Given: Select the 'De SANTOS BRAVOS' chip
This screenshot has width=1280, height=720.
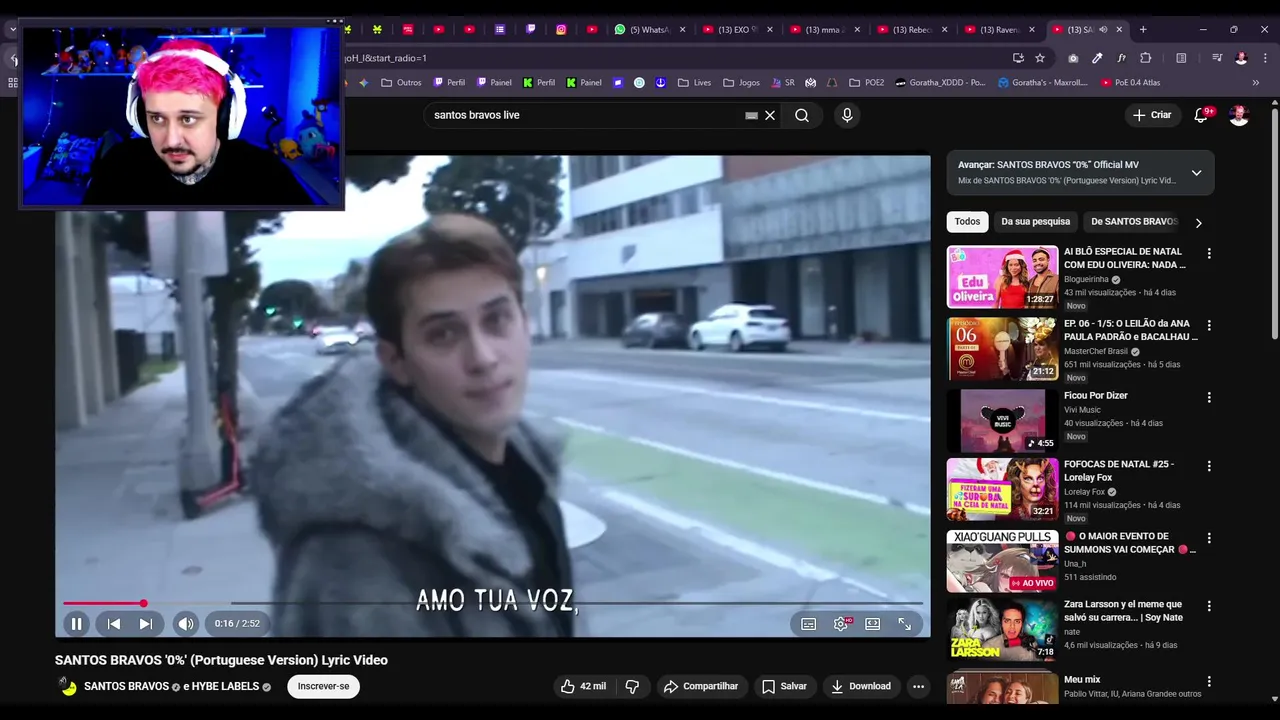Looking at the screenshot, I should coord(1134,222).
